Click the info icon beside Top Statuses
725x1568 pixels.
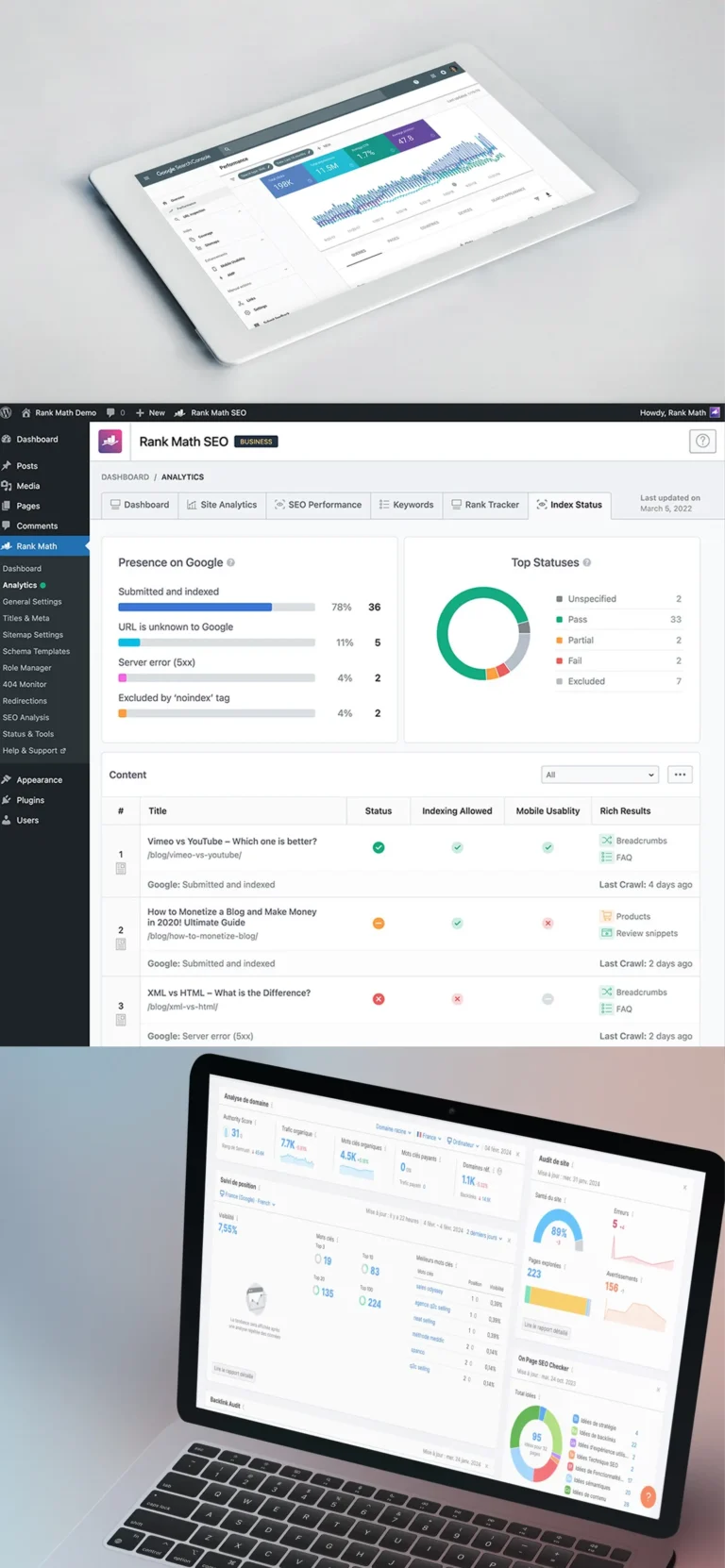click(x=587, y=563)
